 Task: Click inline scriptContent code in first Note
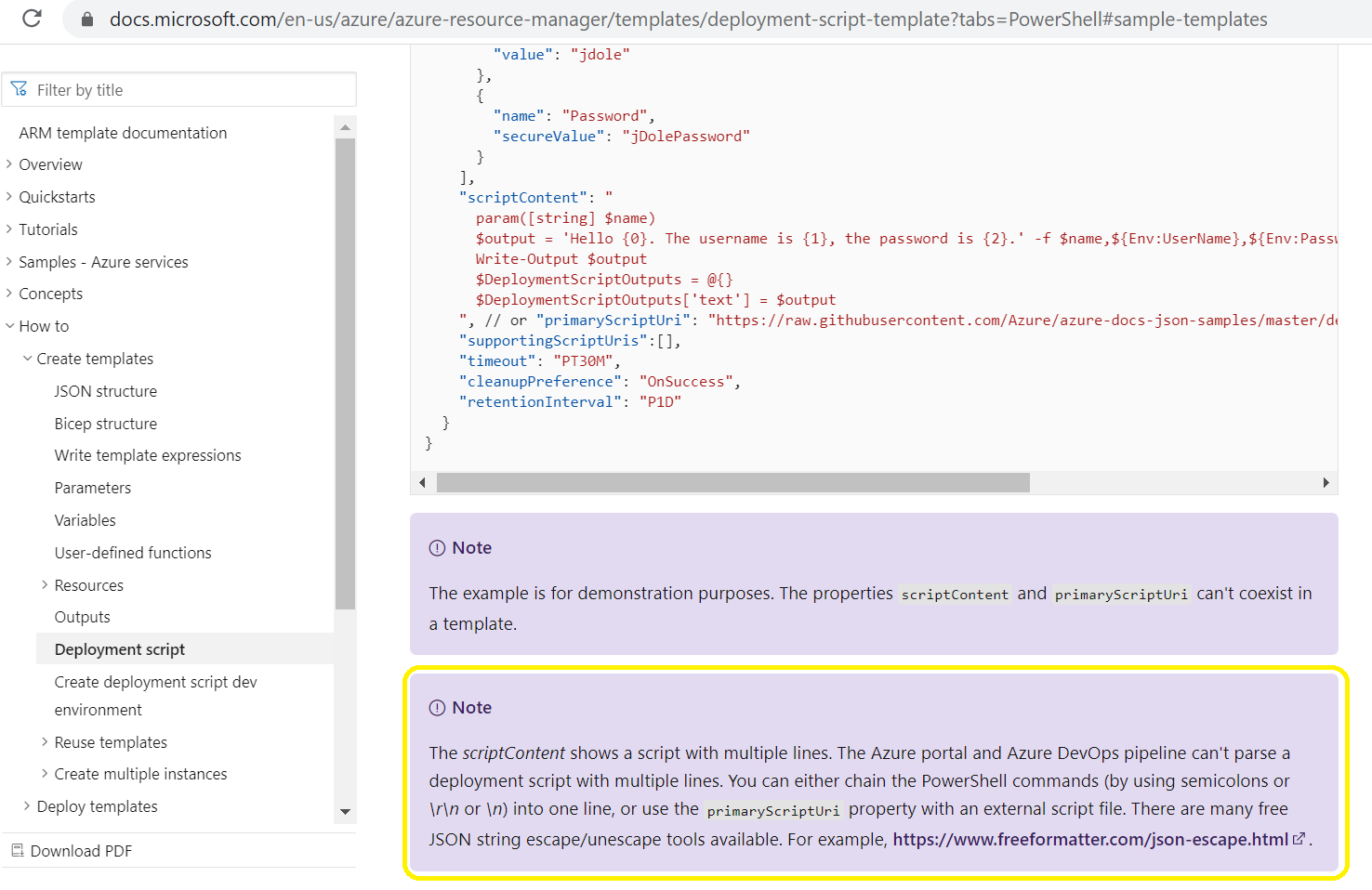click(x=955, y=595)
